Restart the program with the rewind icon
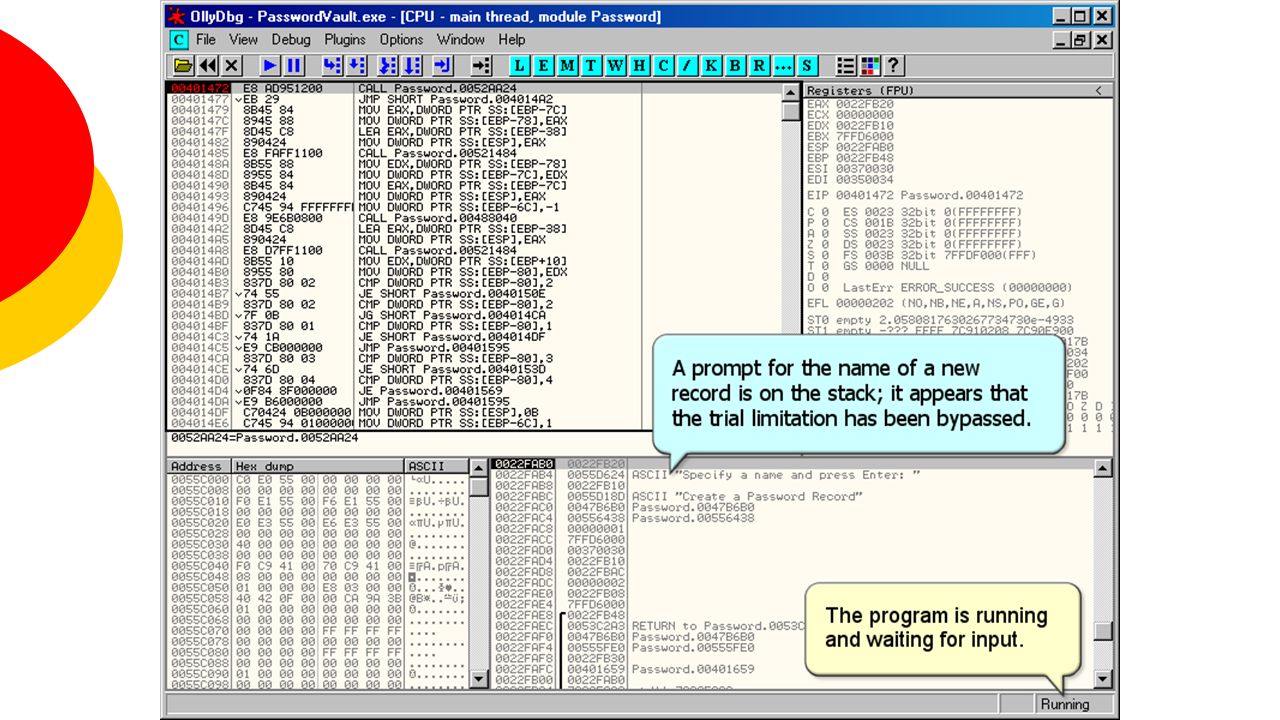Screen dimensions: 1280x720 (x=208, y=66)
